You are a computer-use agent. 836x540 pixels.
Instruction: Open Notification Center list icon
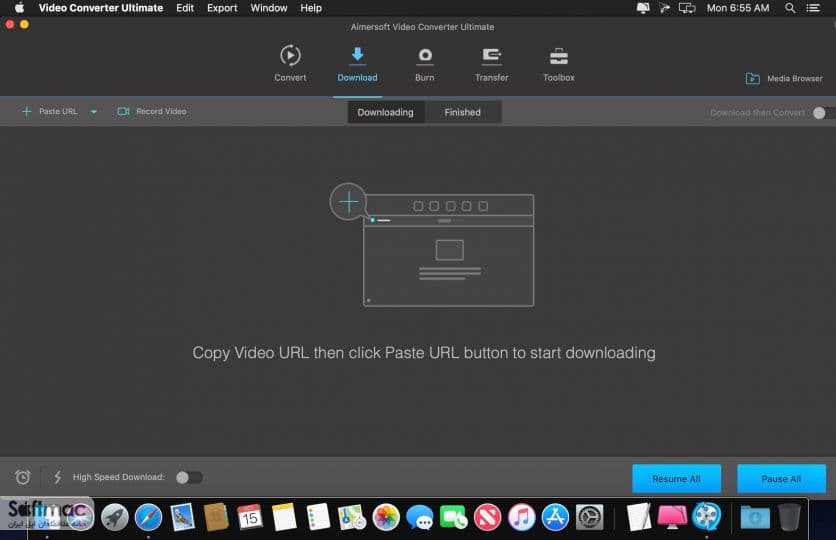click(813, 8)
